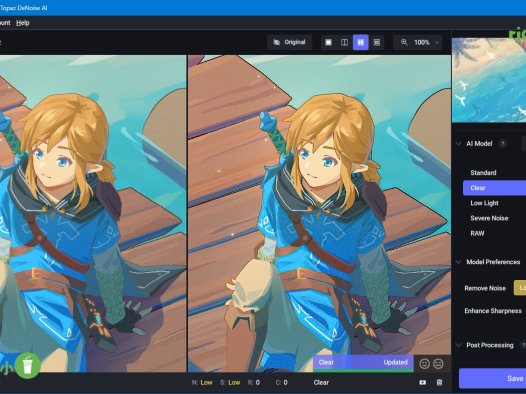Screen dimensions: 526x394
Task: Select the Low Light AI model
Action: pos(484,203)
